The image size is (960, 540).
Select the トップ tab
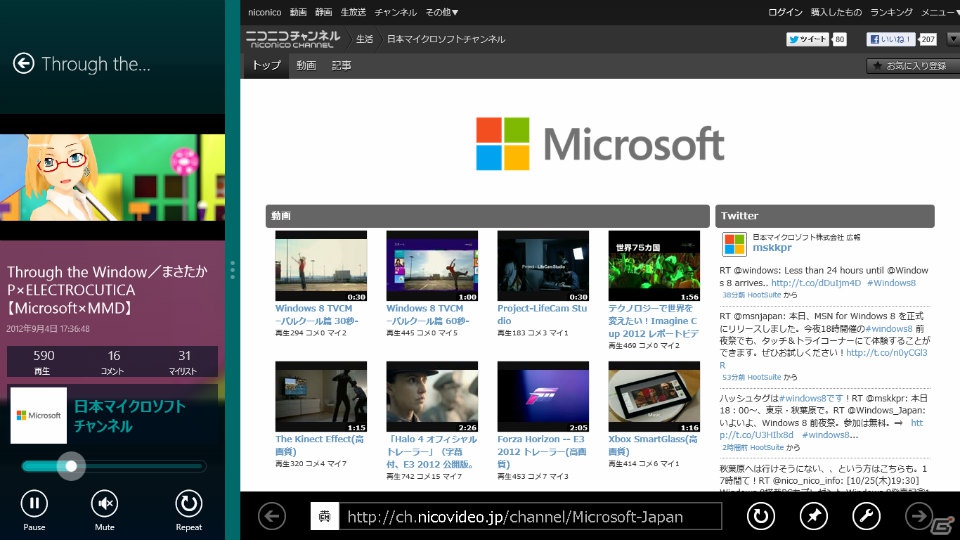(x=266, y=66)
